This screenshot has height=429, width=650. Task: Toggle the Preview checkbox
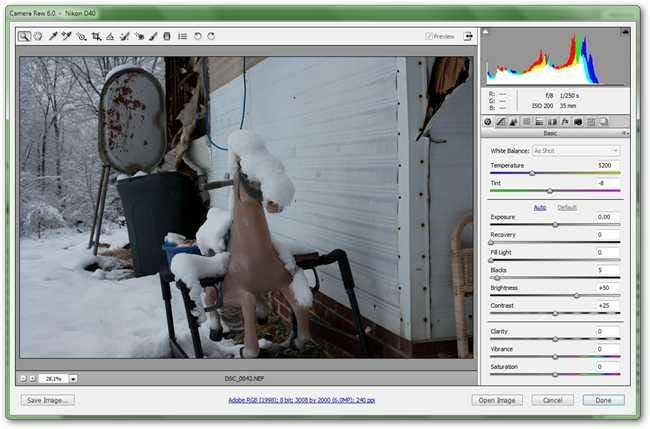tap(429, 36)
